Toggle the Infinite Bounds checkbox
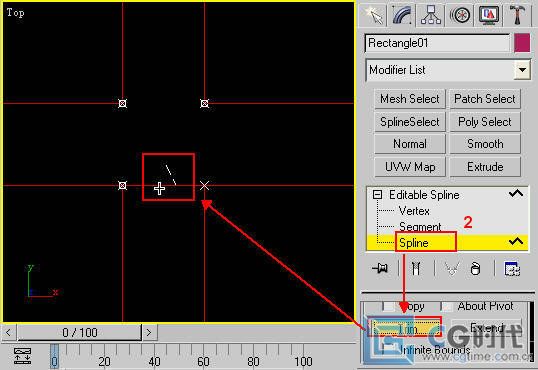The height and width of the screenshot is (370, 538). [389, 349]
